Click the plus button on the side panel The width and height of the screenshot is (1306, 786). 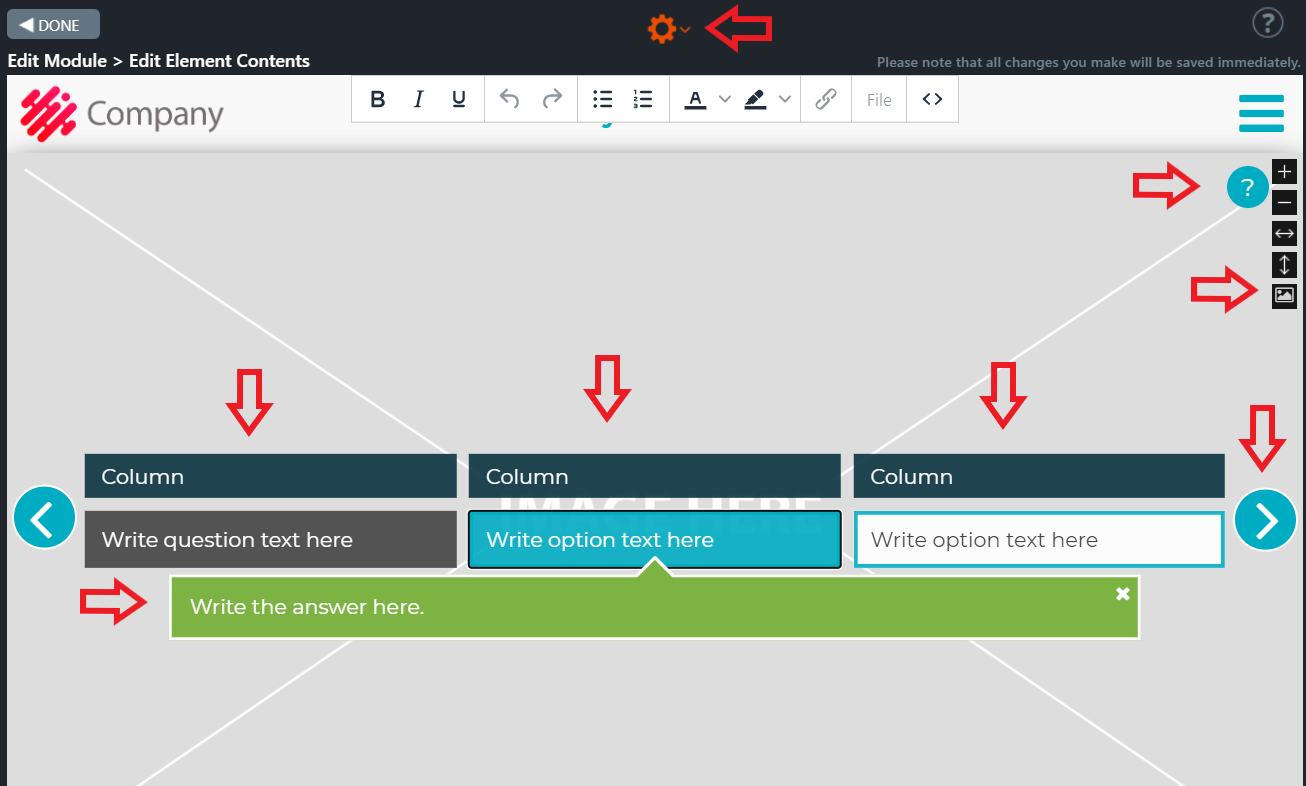pyautogui.click(x=1284, y=172)
